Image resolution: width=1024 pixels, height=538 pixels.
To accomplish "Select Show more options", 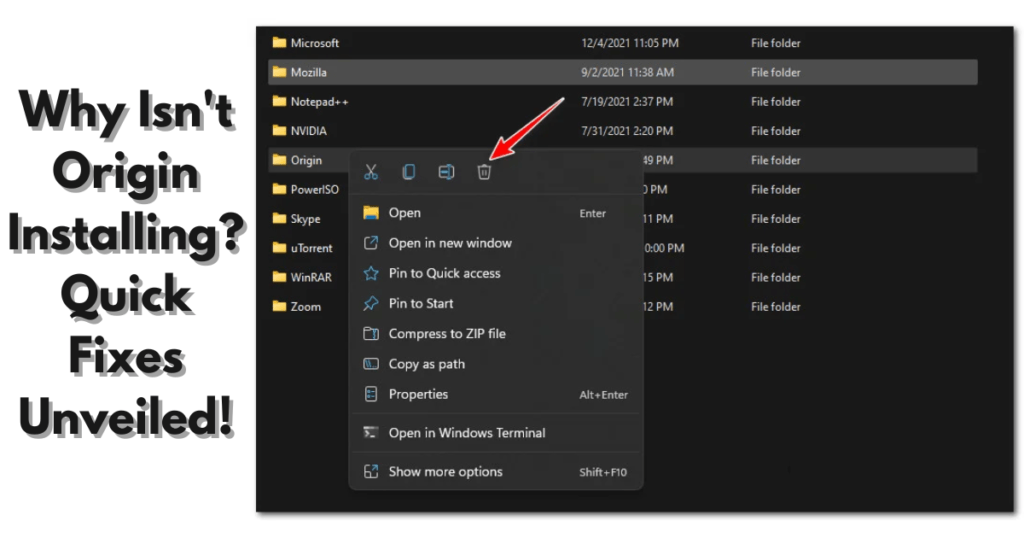I will [496, 471].
